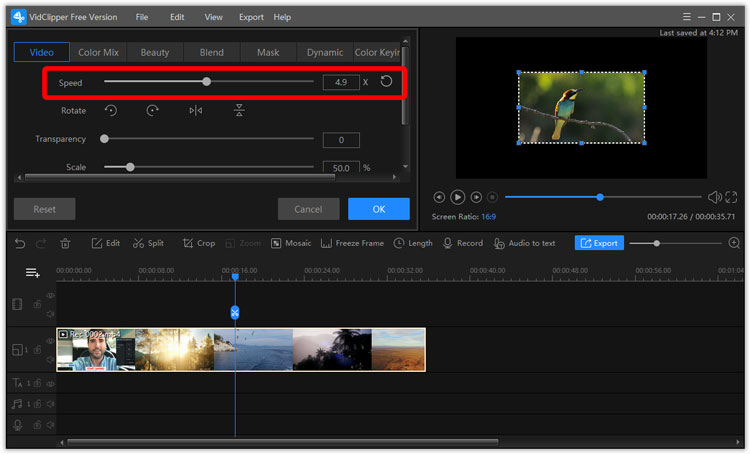This screenshot has height=454, width=750.
Task: Click the Cancel button
Action: [309, 209]
